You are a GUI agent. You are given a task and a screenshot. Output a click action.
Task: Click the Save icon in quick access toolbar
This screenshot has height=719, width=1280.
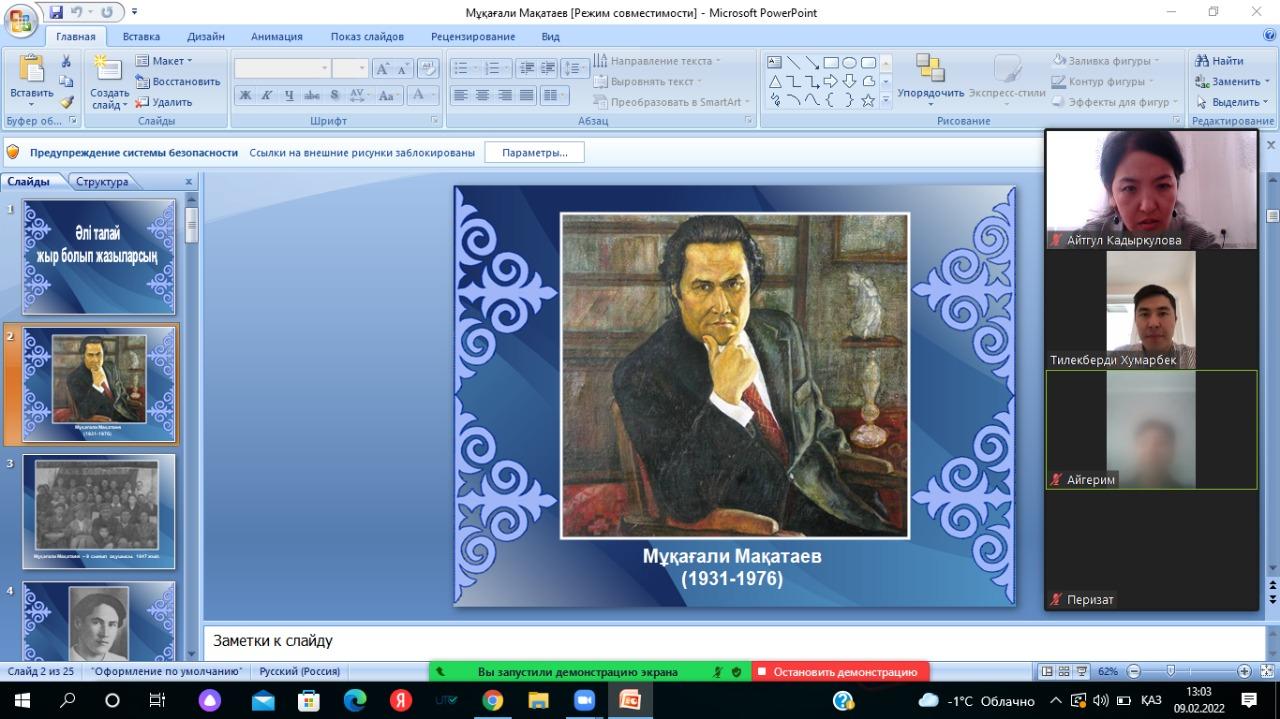point(56,12)
